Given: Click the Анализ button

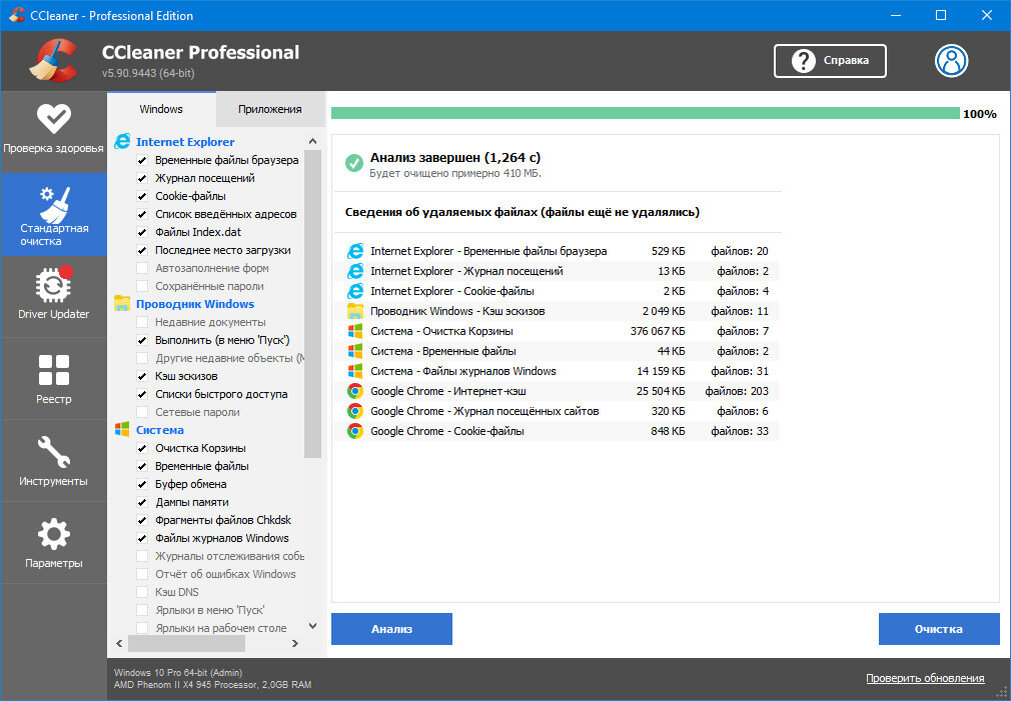Looking at the screenshot, I should [391, 629].
